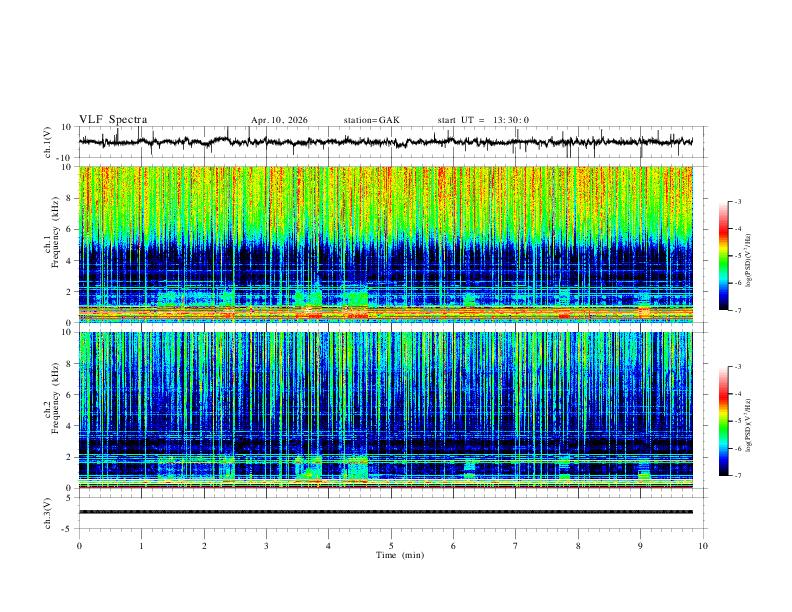Viewport: 792px width, 612px height.
Task: Click the "station=GAK" label
Action: point(371,120)
